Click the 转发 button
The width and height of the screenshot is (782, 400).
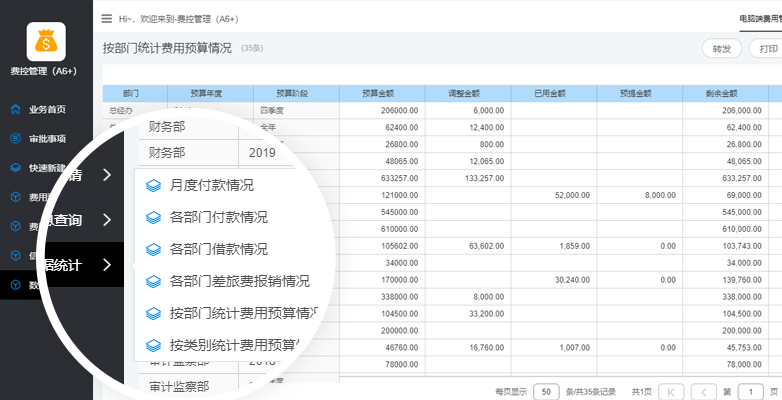pos(721,48)
